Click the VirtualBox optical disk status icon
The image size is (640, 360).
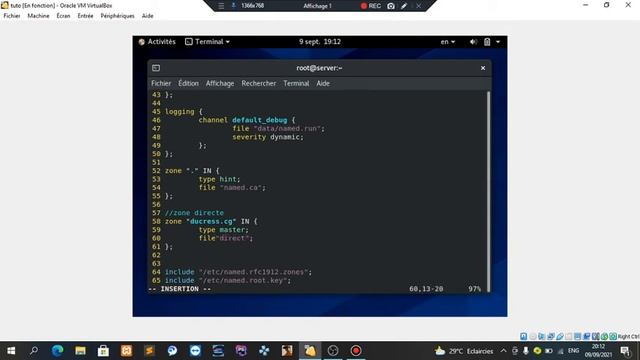533,336
